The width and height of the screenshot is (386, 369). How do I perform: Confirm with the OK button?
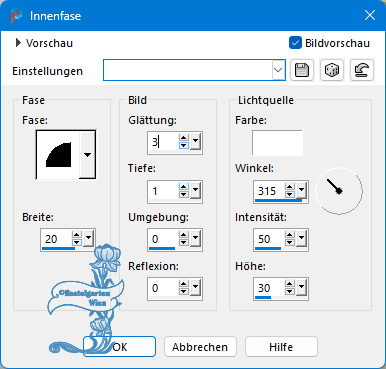point(119,347)
